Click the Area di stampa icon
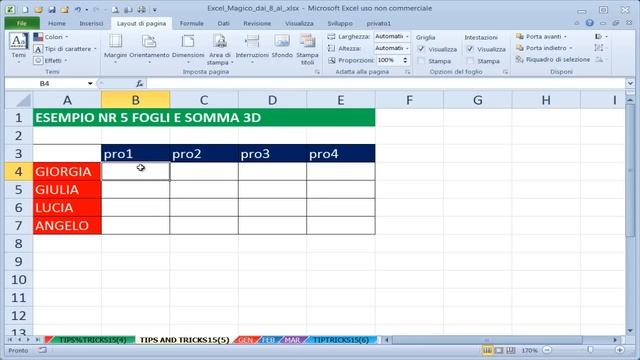 pos(220,41)
